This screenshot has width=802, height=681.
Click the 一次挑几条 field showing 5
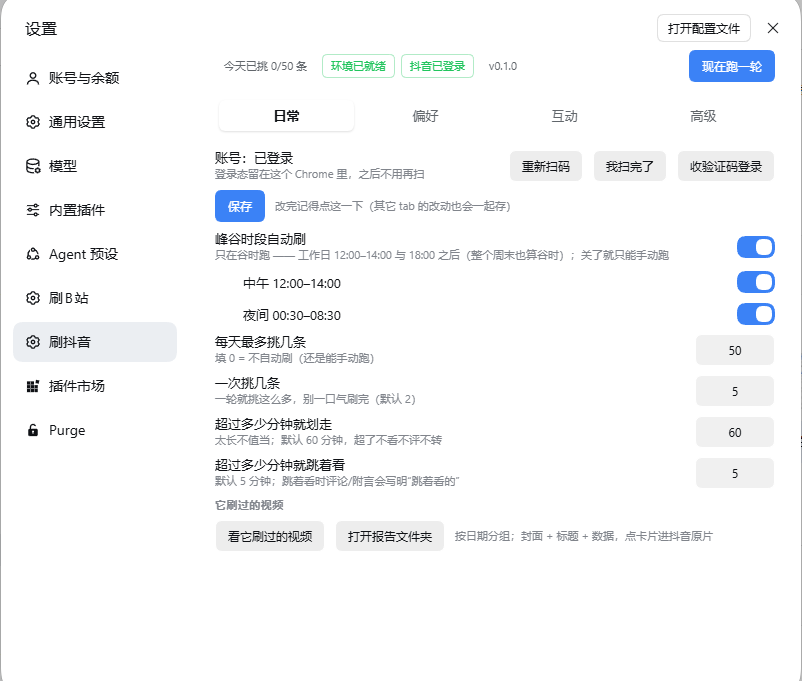pyautogui.click(x=734, y=391)
